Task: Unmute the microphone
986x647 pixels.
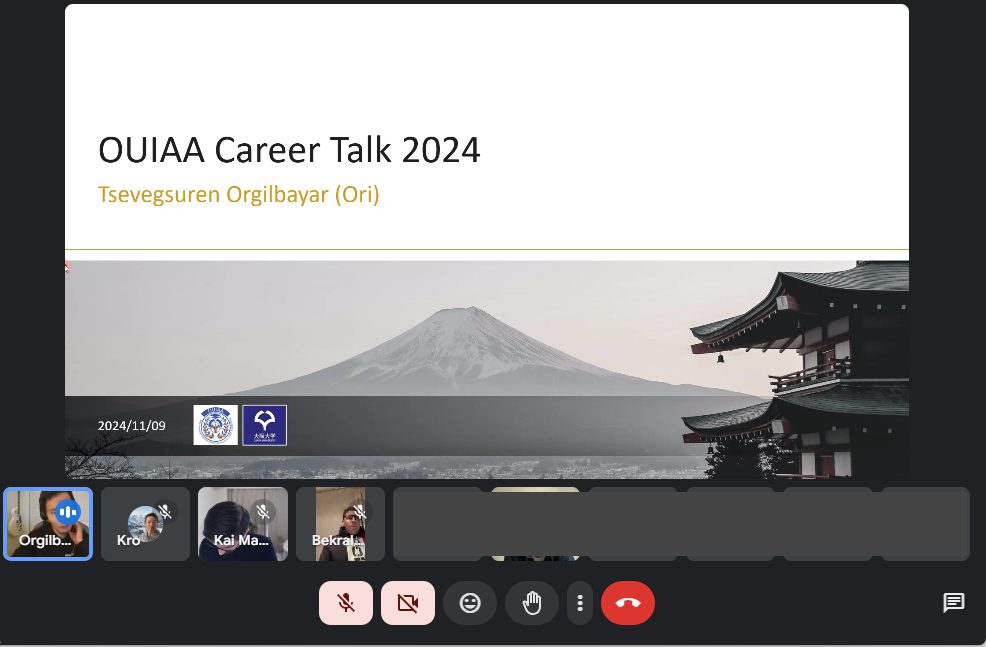Action: pyautogui.click(x=346, y=603)
